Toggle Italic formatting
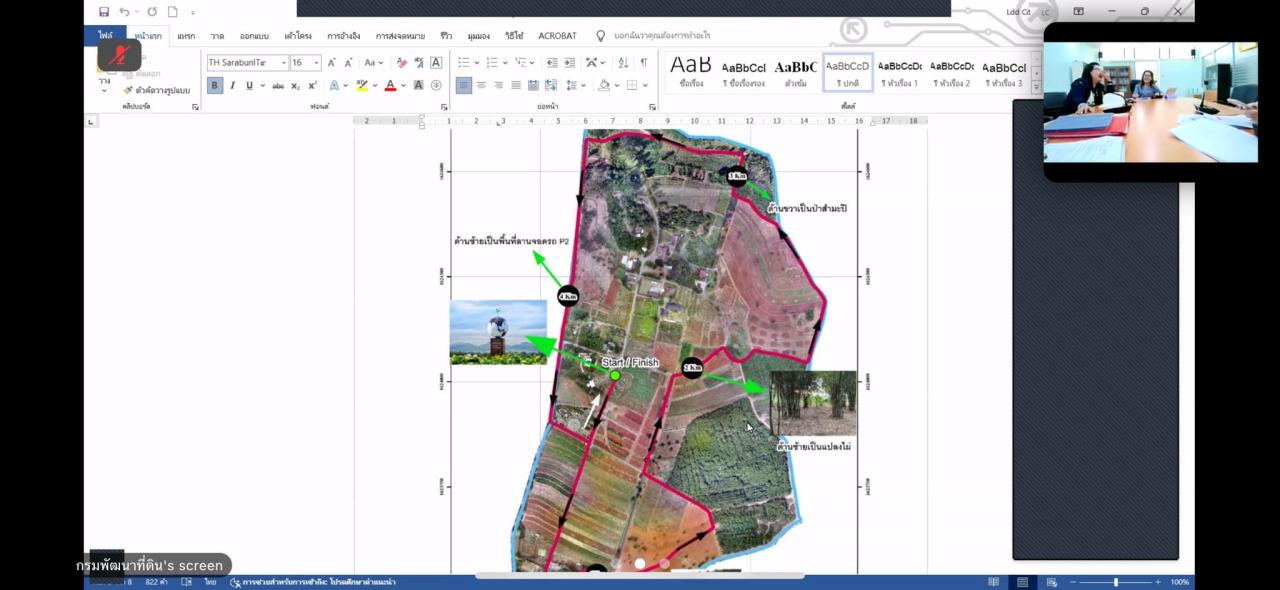The width and height of the screenshot is (1280, 590). [x=232, y=86]
